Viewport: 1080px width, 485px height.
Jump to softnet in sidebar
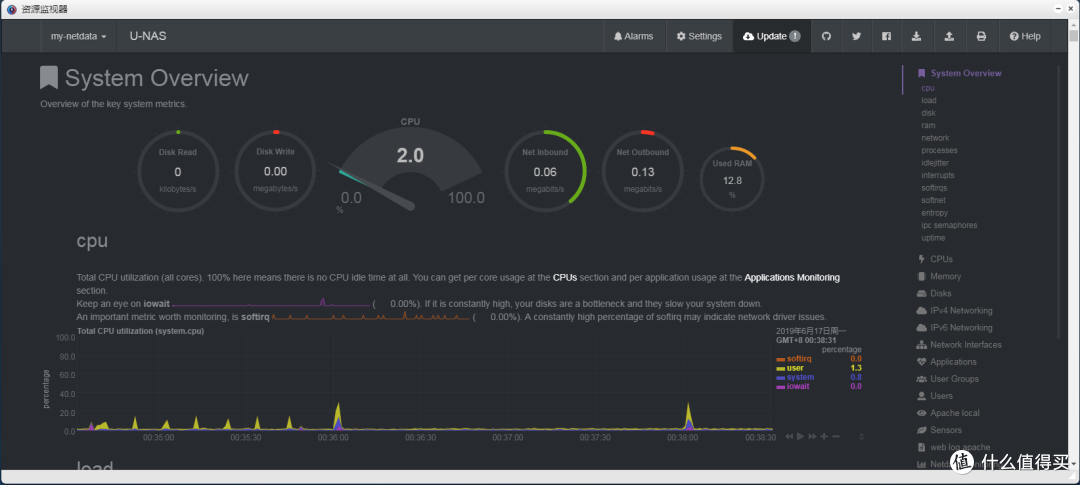934,200
